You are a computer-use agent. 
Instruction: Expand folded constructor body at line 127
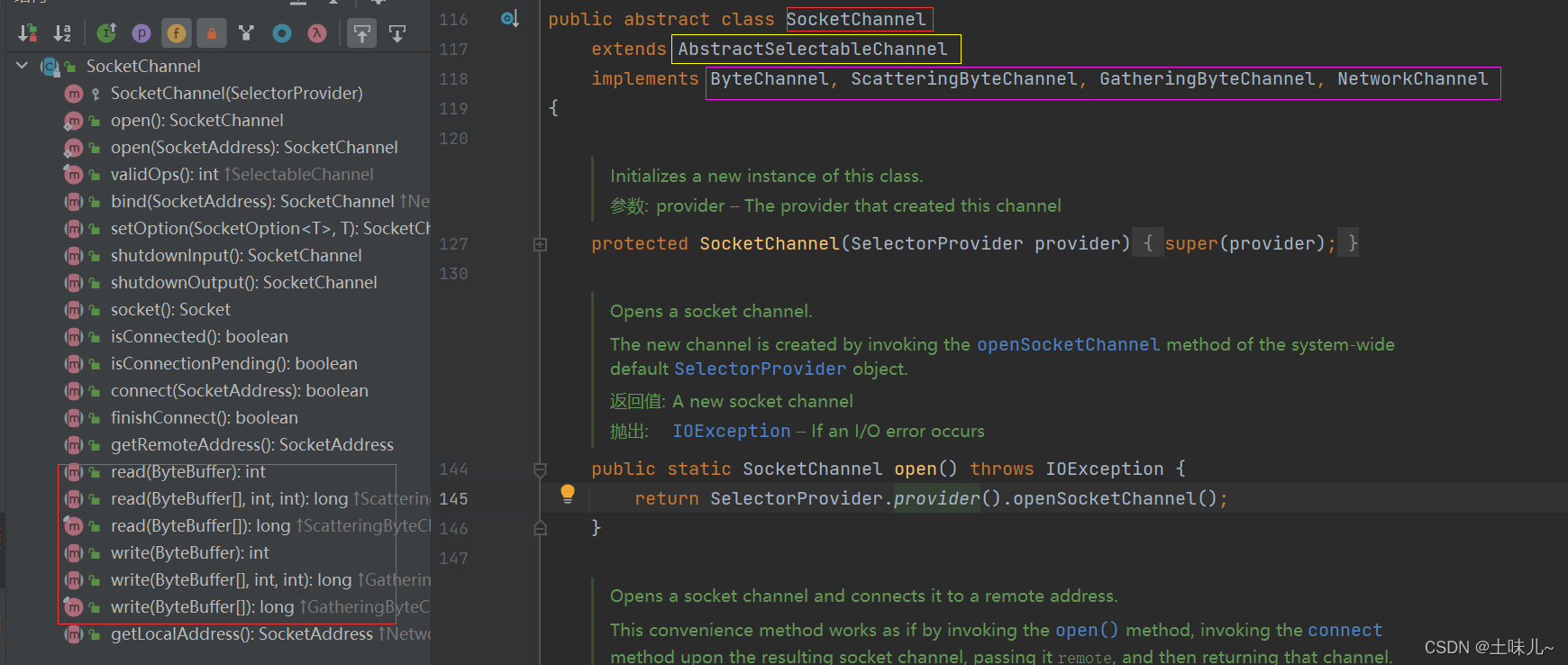[x=540, y=244]
